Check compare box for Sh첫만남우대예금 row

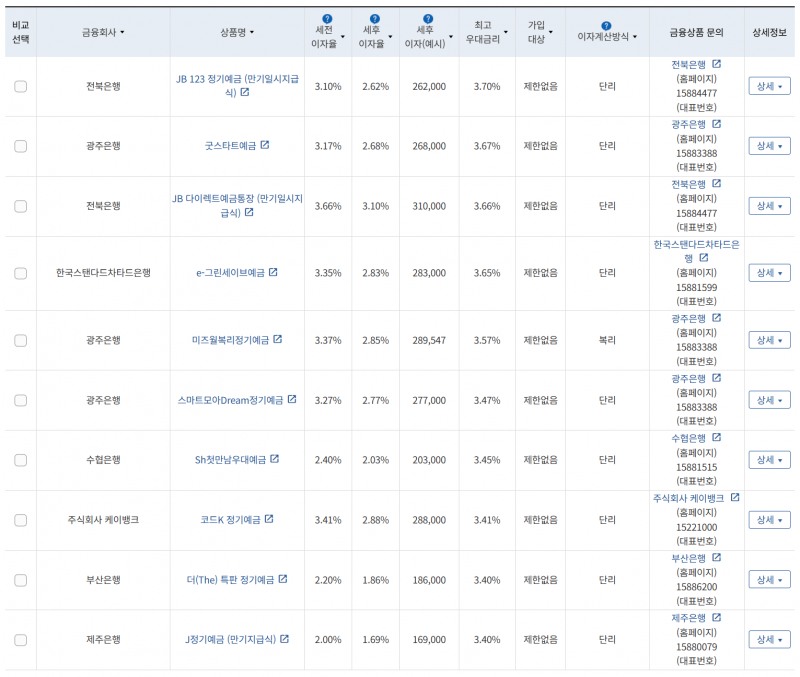click(x=20, y=460)
